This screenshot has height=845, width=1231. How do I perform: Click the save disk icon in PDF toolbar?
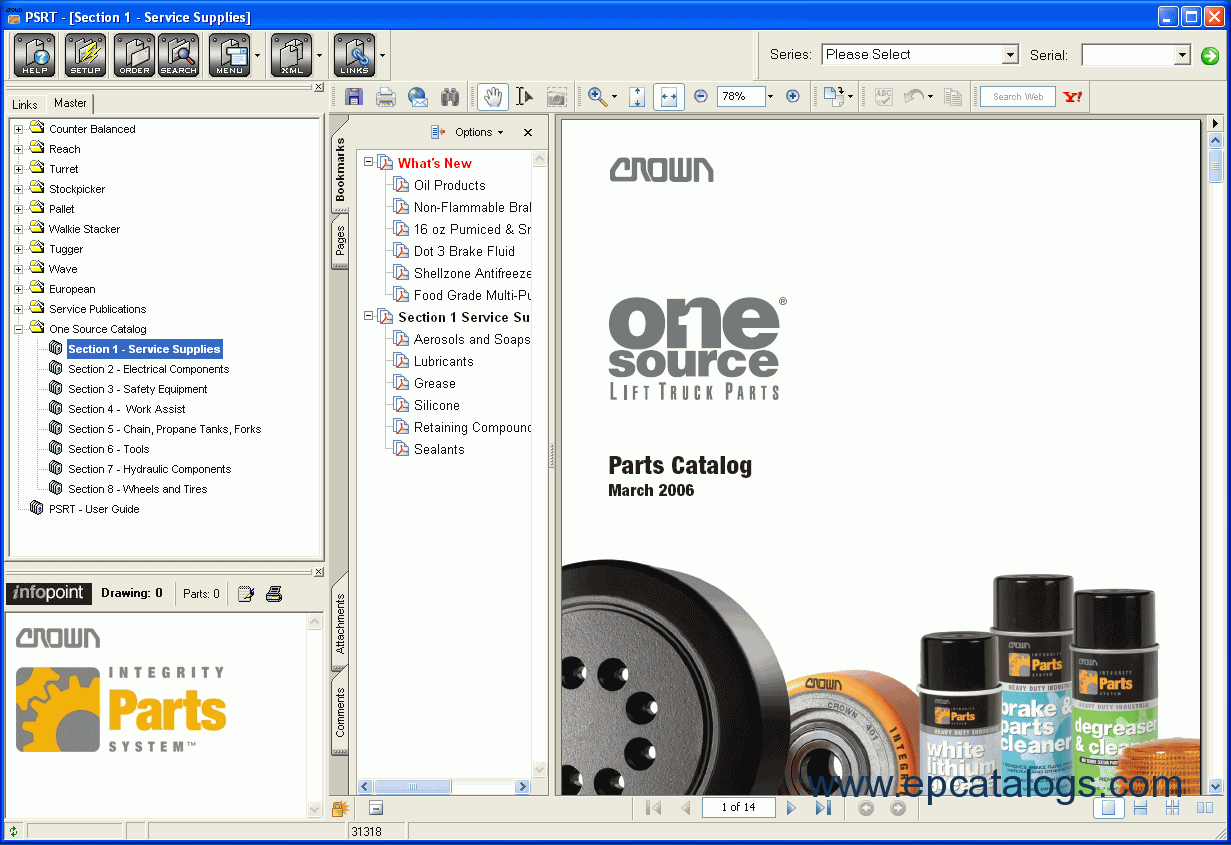click(354, 97)
